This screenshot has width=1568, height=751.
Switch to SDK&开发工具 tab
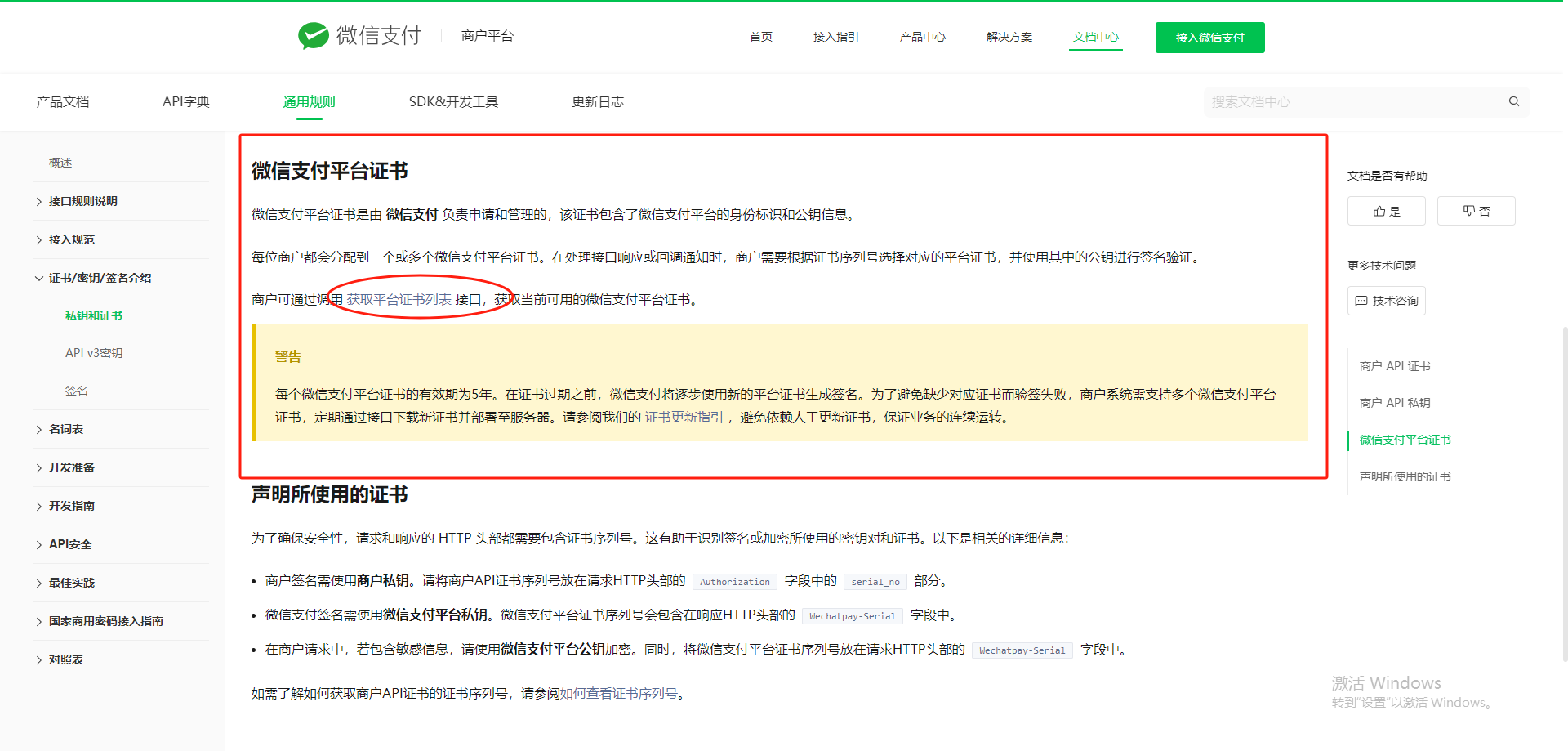coord(453,101)
